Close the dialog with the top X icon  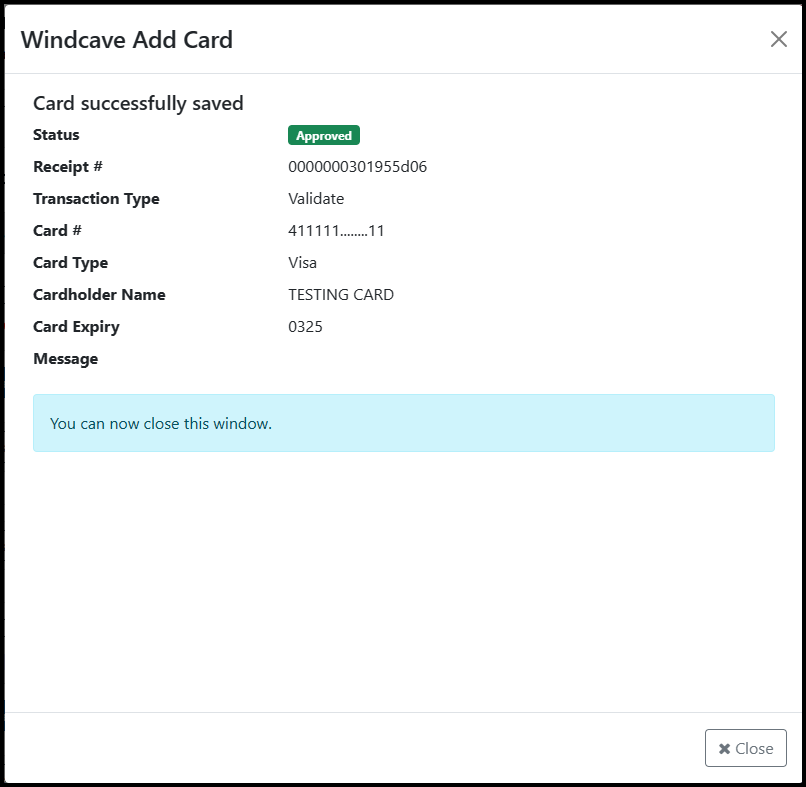pos(778,39)
